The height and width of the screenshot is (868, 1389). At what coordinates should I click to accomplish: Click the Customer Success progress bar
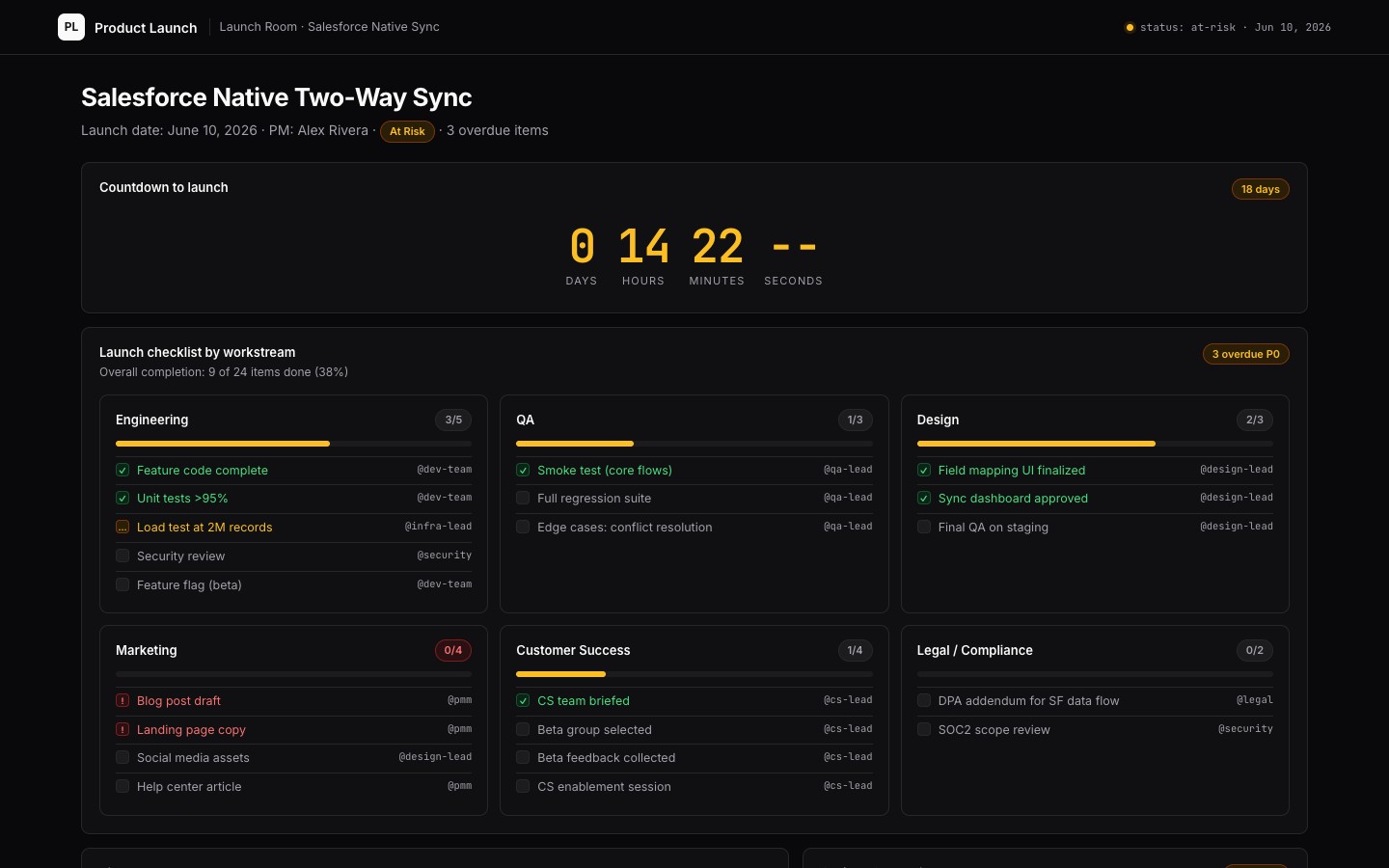point(694,674)
